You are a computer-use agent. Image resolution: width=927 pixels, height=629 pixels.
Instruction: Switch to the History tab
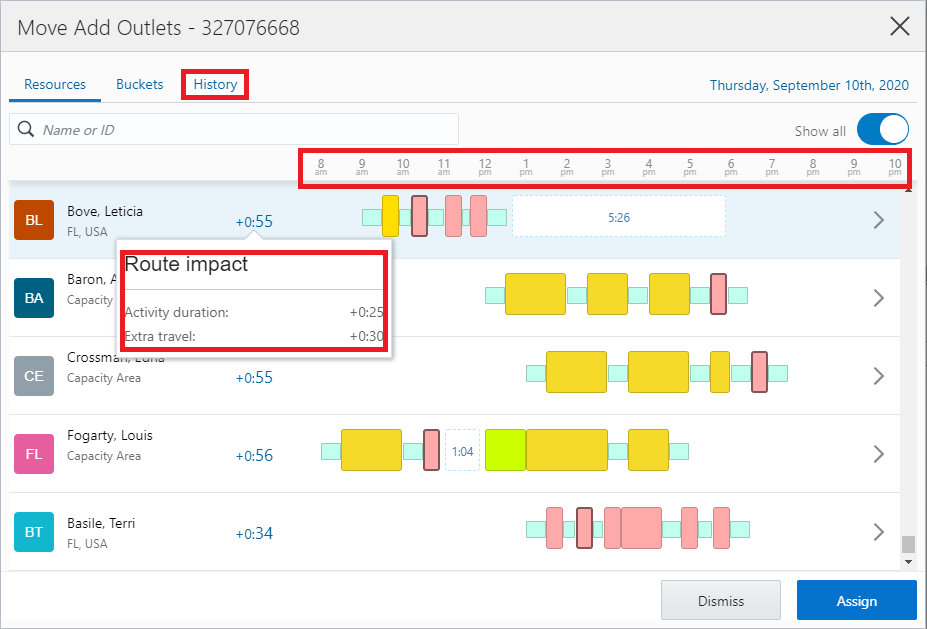(x=214, y=84)
